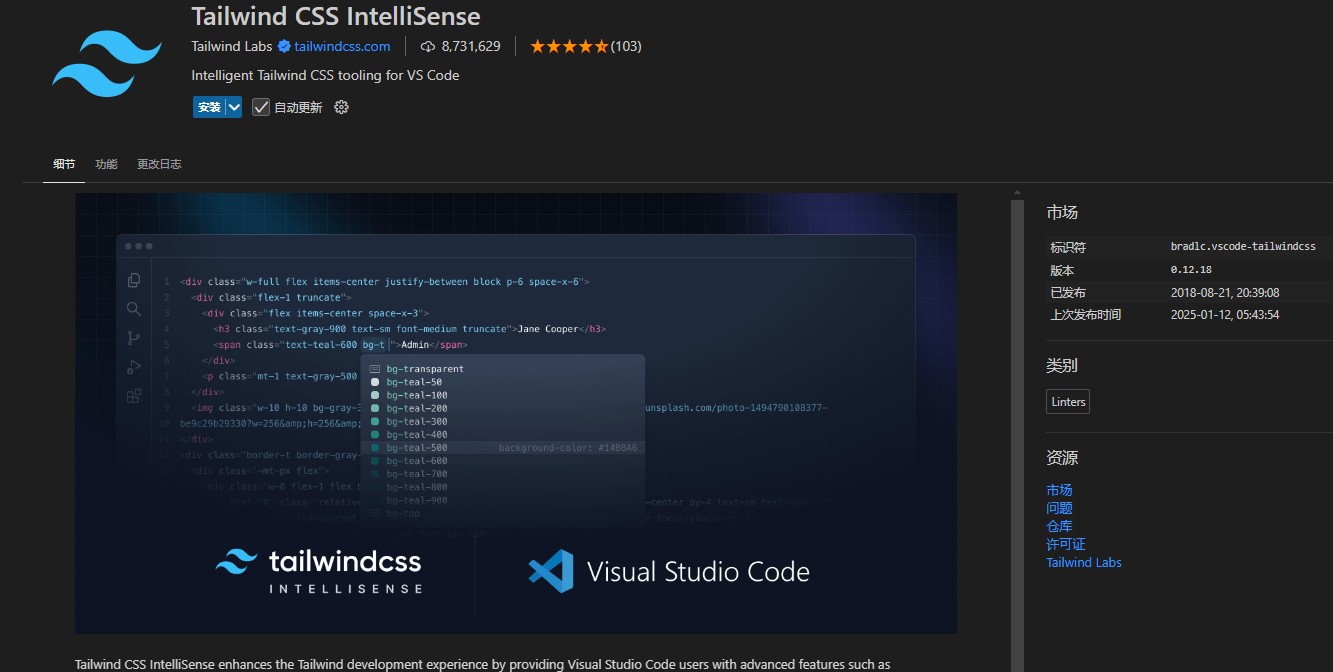Image resolution: width=1333 pixels, height=672 pixels.
Task: Open the tailwindcss.com publisher link
Action: point(342,46)
